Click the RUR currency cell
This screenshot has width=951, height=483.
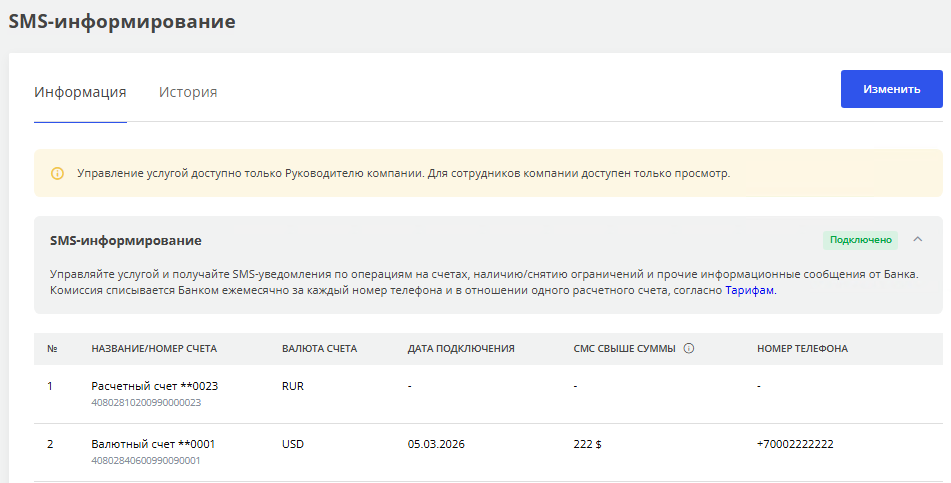[x=293, y=386]
